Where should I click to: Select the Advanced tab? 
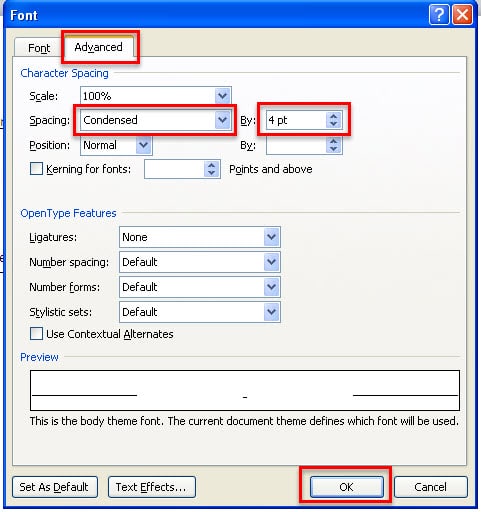click(x=99, y=47)
